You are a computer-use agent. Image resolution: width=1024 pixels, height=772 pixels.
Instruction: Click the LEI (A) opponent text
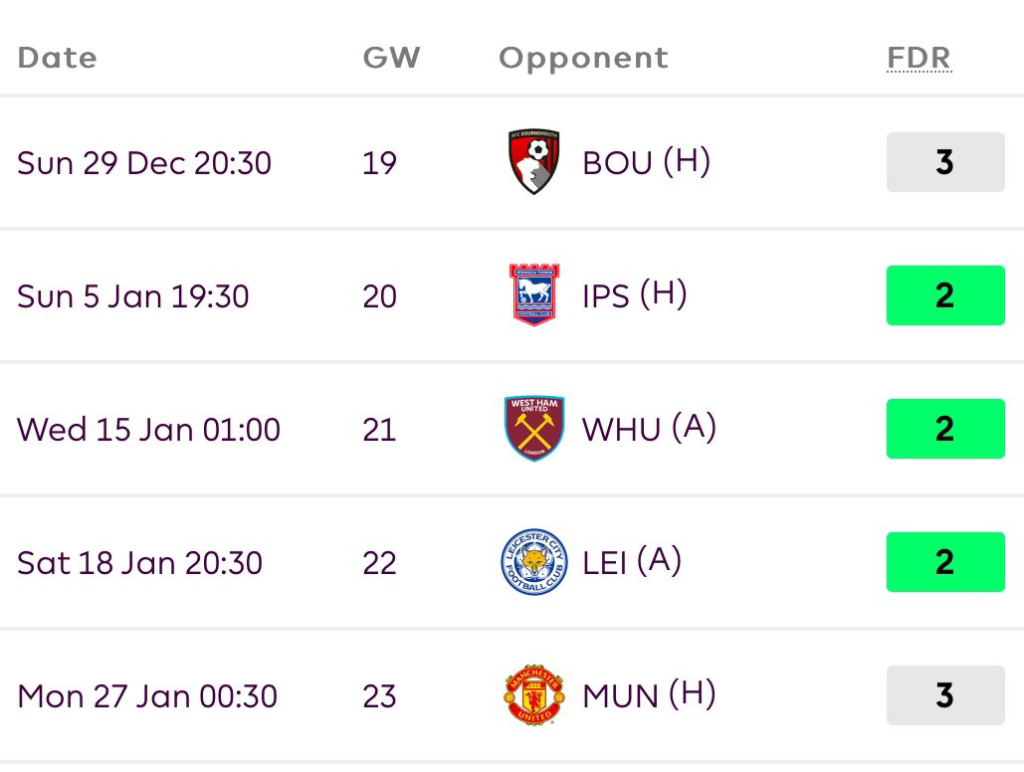[x=631, y=562]
